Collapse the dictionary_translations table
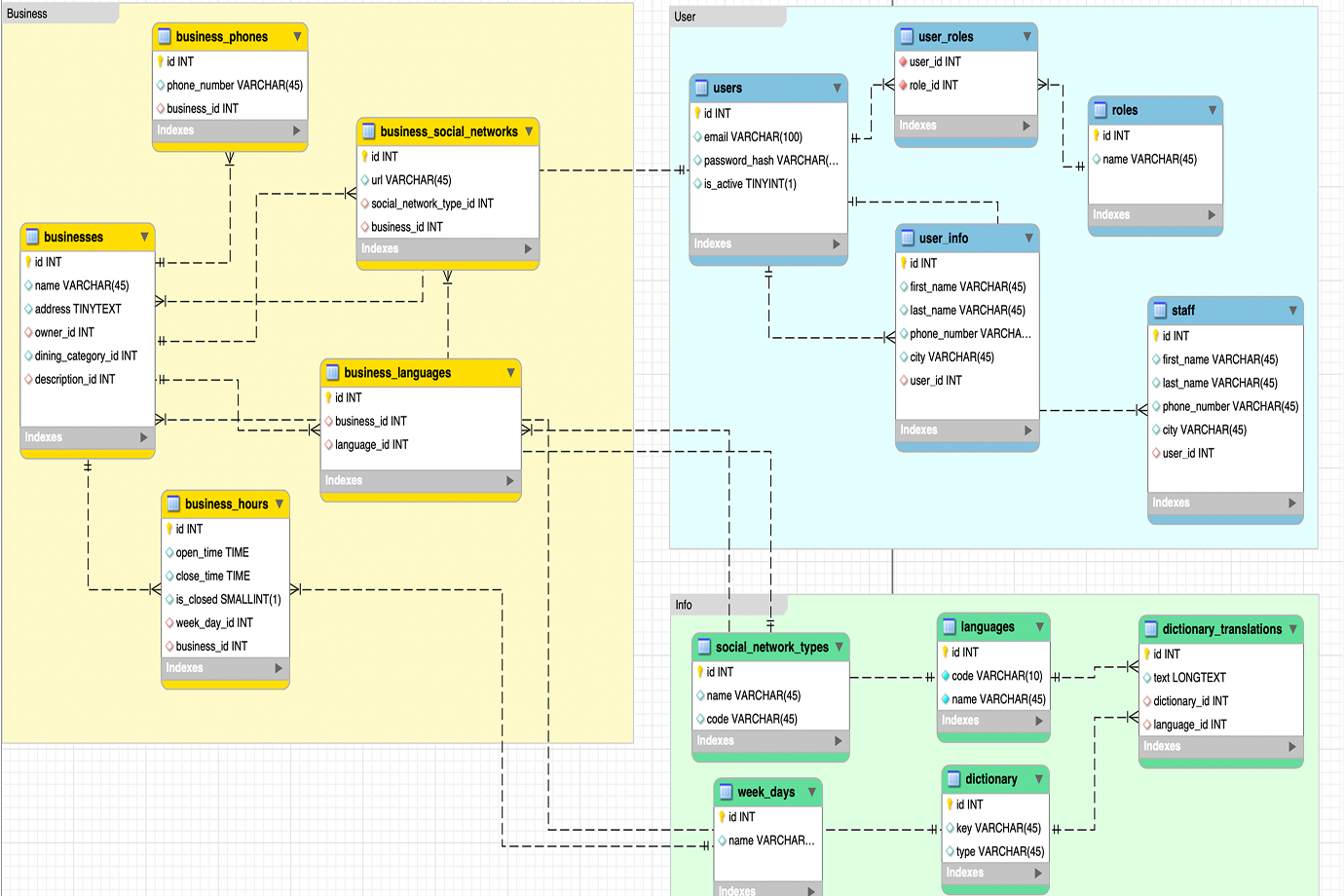This screenshot has width=1344, height=896. click(1292, 629)
